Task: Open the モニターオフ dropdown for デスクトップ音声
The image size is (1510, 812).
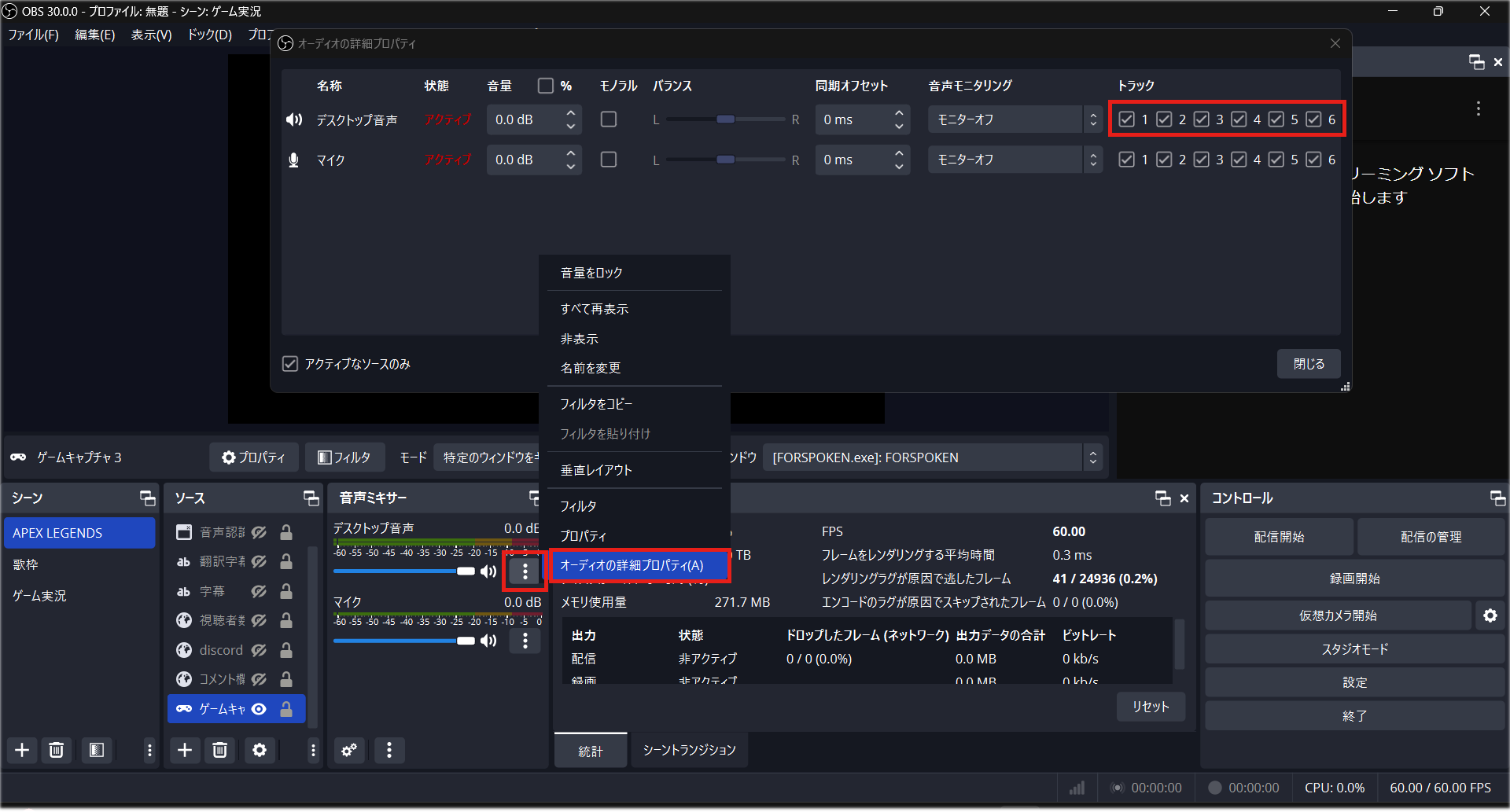Action: click(x=1014, y=119)
